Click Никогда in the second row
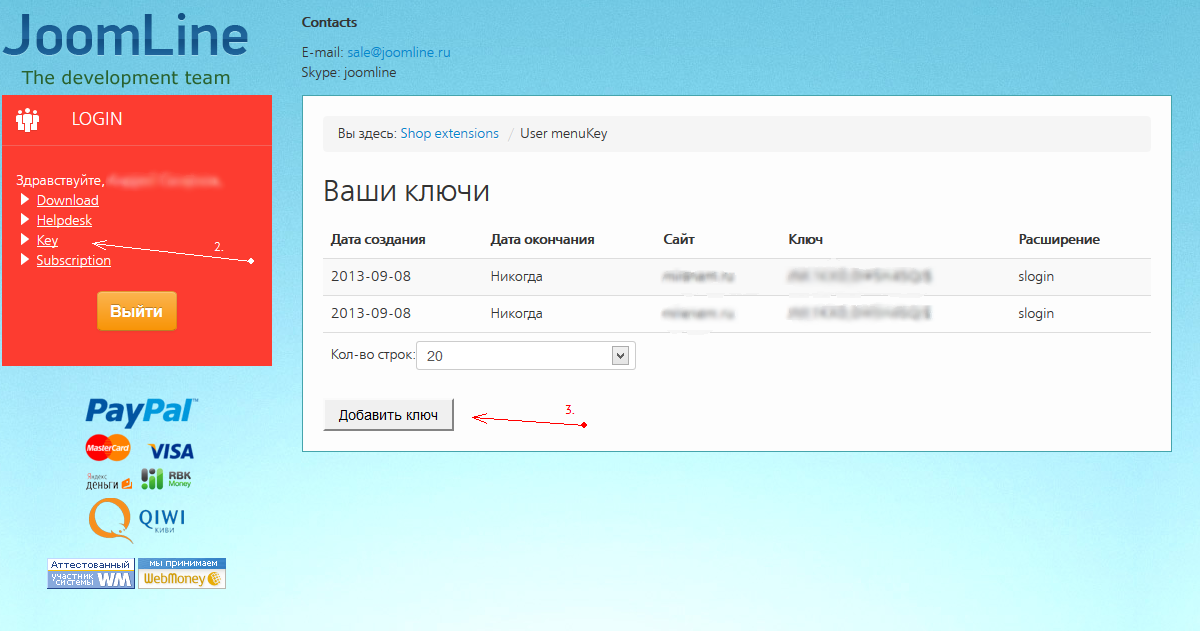Viewport: 1200px width, 631px height. (517, 313)
